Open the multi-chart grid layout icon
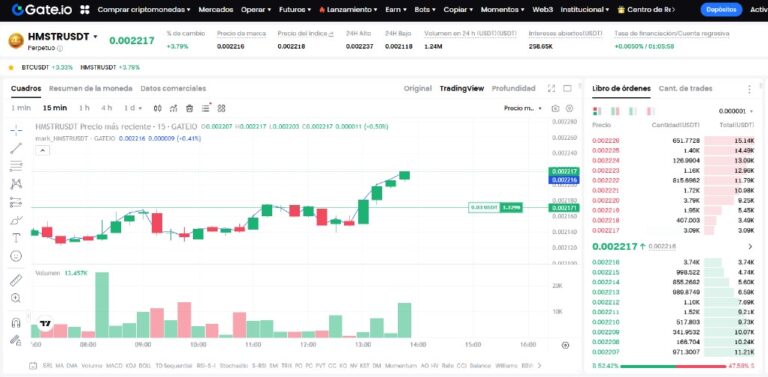Screen dimensions: 768x377 pyautogui.click(x=221, y=108)
